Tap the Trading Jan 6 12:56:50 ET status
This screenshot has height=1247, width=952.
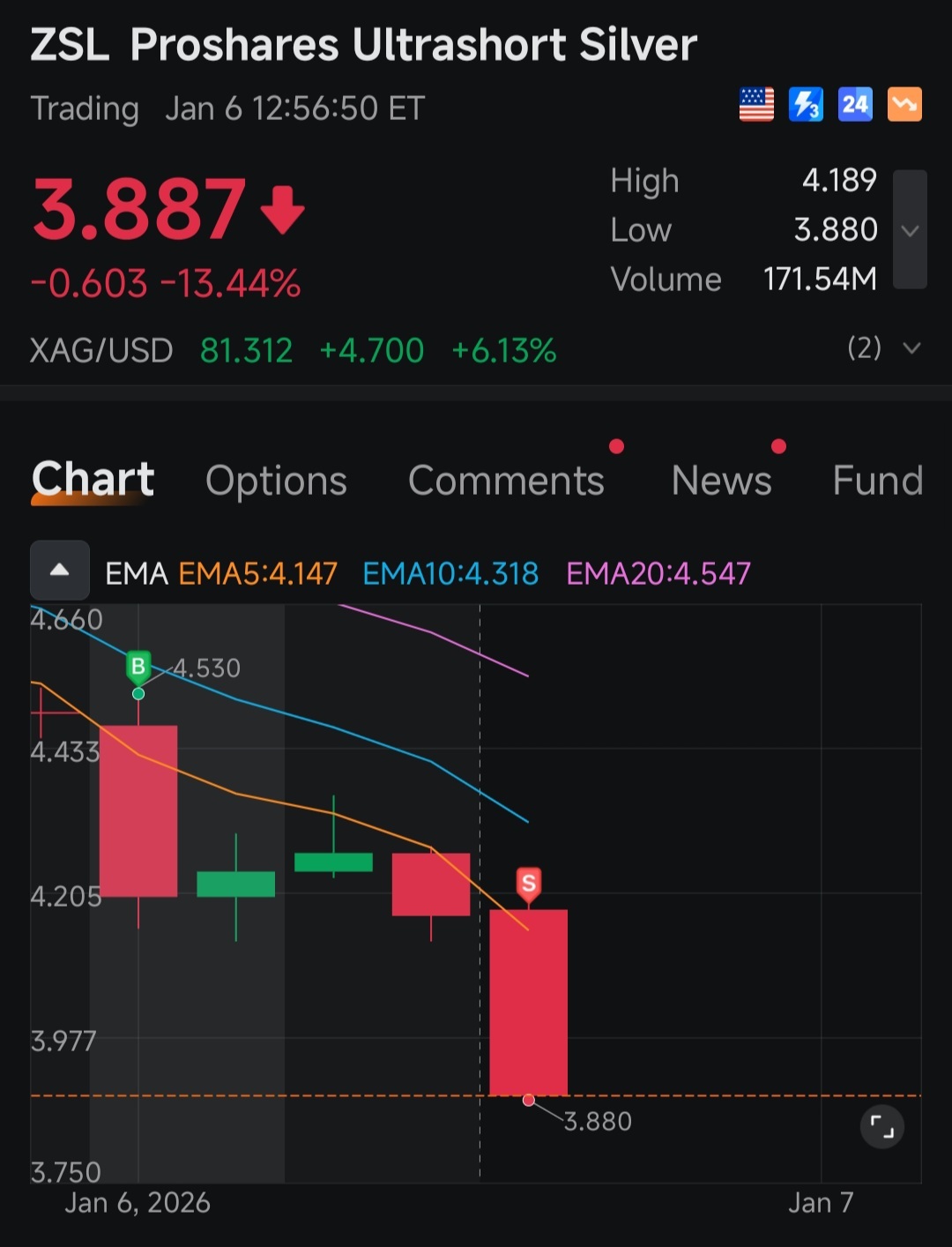[x=227, y=108]
